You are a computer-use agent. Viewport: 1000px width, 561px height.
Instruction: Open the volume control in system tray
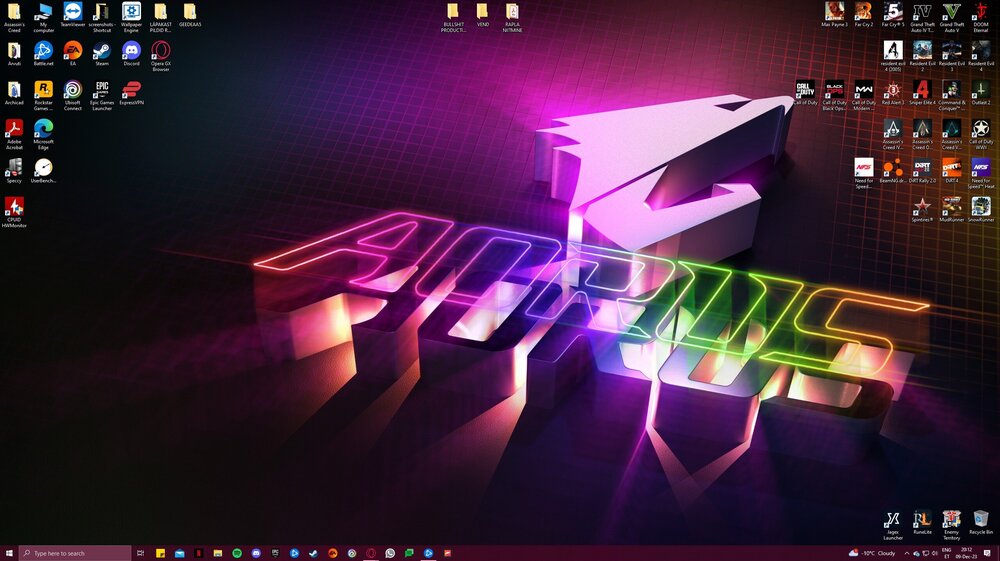(x=934, y=553)
